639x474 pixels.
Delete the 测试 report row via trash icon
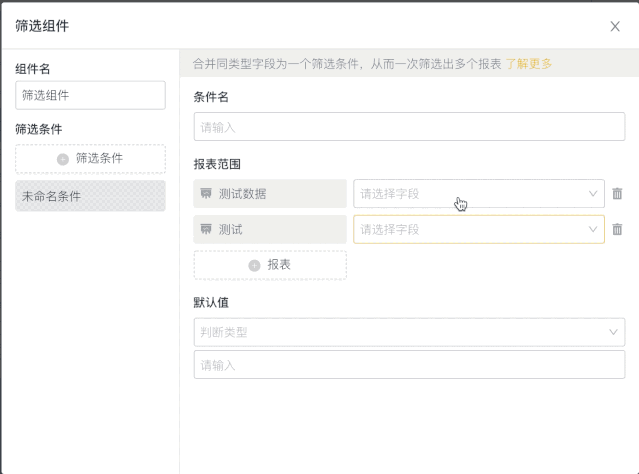[x=617, y=229]
